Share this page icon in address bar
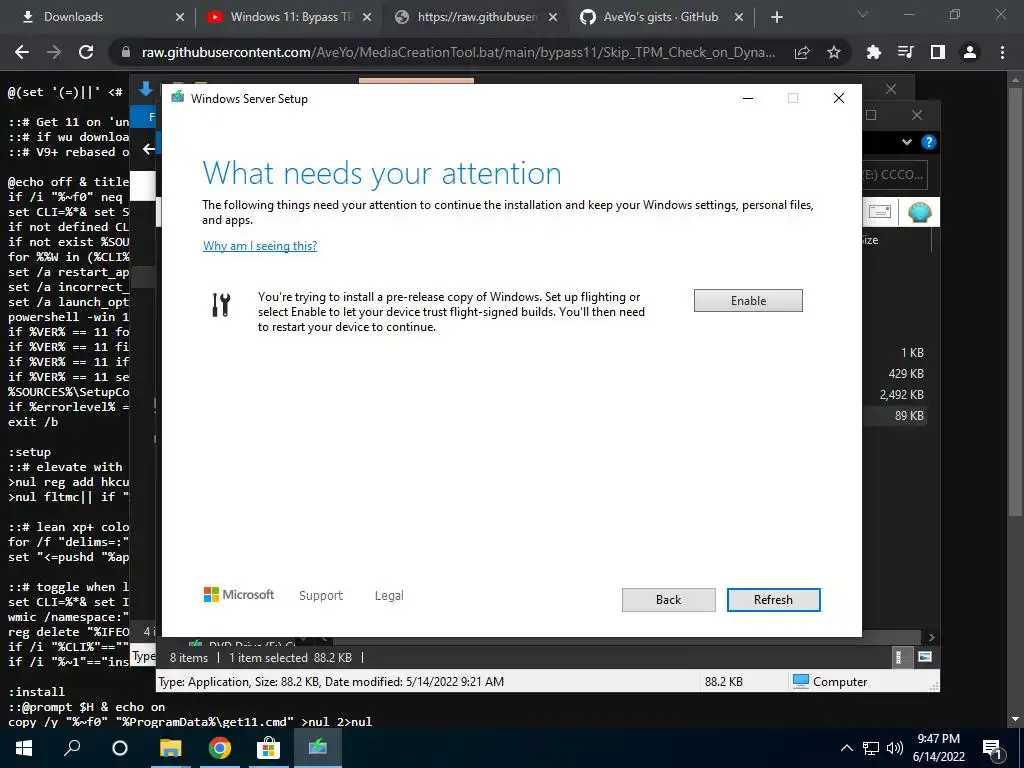Screen dimensions: 1024x768 tap(802, 52)
